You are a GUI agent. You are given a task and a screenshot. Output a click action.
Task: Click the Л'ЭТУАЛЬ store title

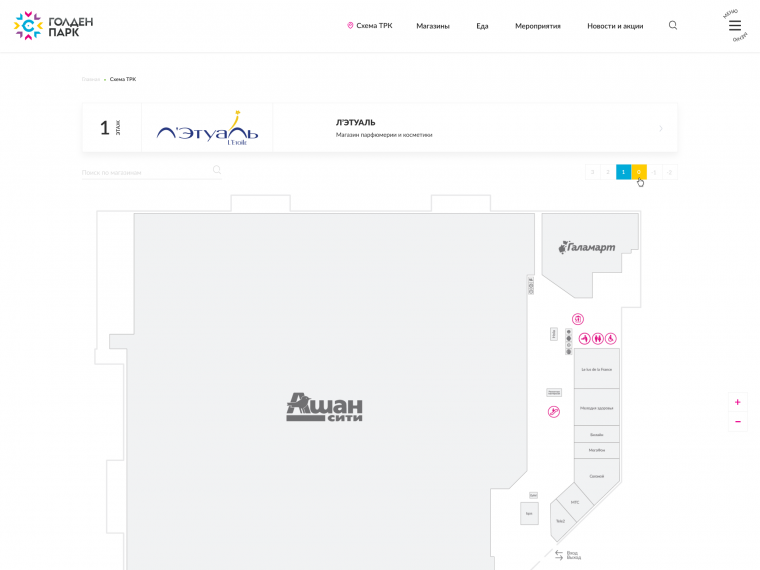(x=355, y=123)
